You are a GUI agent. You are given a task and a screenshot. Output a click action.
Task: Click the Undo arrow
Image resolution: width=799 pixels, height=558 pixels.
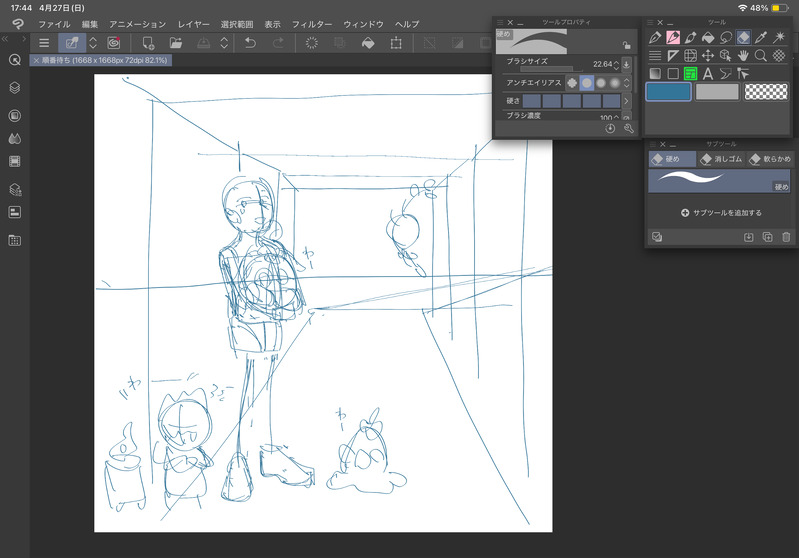[250, 43]
